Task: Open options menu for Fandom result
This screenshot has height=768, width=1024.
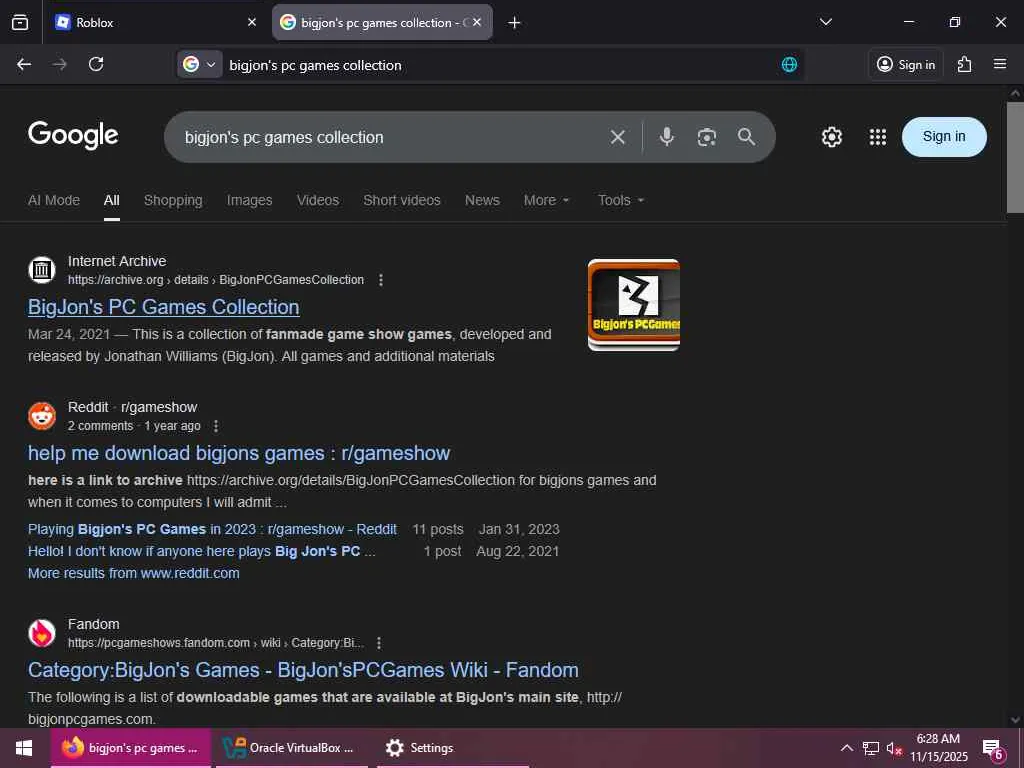Action: tap(379, 643)
